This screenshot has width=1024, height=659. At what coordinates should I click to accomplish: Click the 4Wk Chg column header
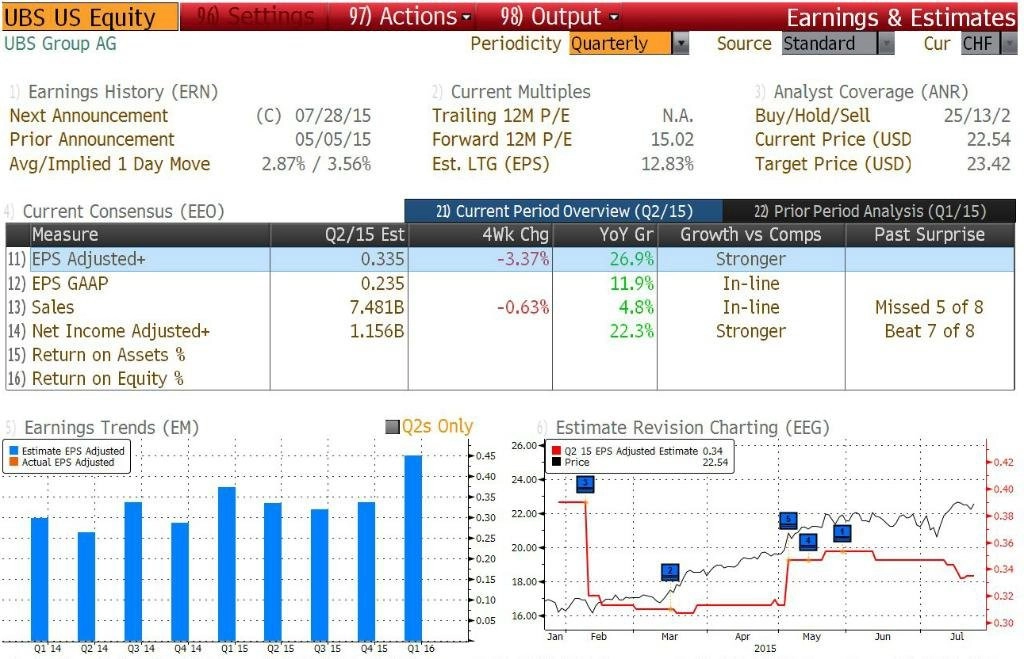point(480,234)
